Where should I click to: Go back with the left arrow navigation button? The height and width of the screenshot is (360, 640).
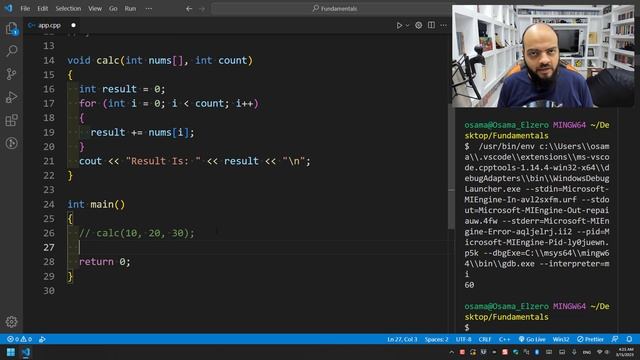(189, 8)
